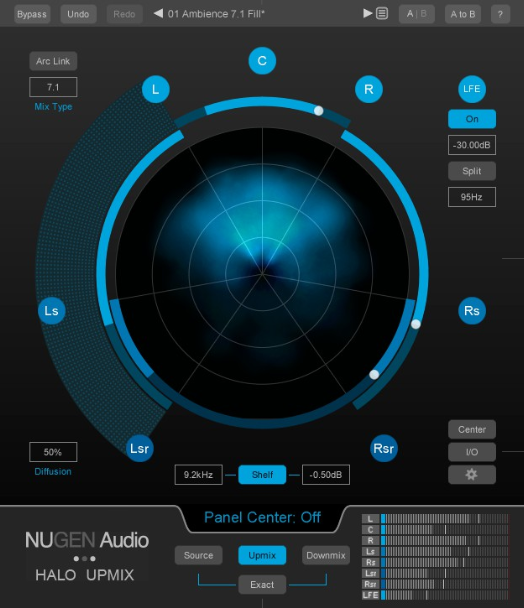Toggle the LFE On button
Viewport: 524px width, 608px height.
point(472,119)
